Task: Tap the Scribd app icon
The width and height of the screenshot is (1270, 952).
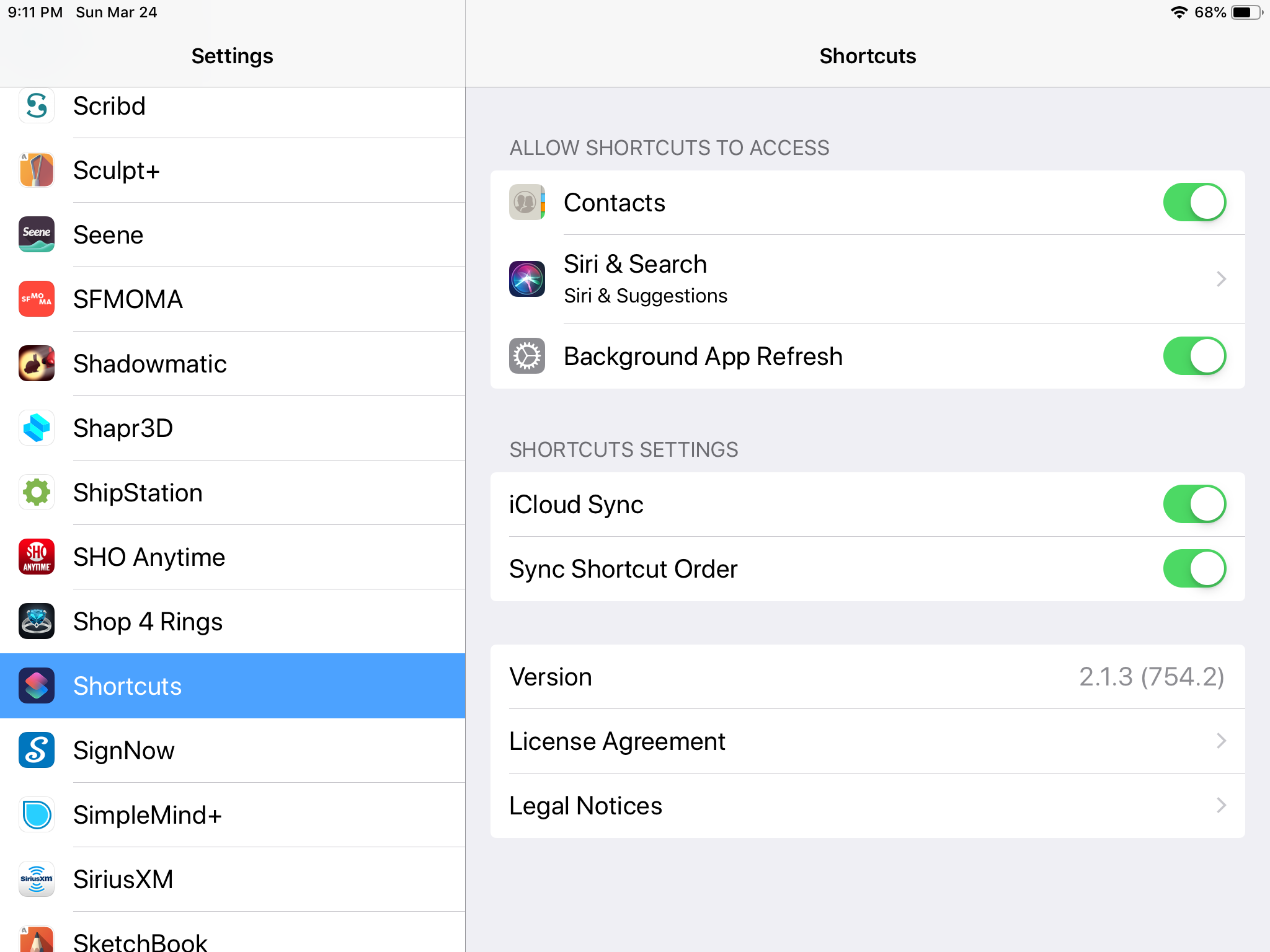Action: (x=37, y=106)
